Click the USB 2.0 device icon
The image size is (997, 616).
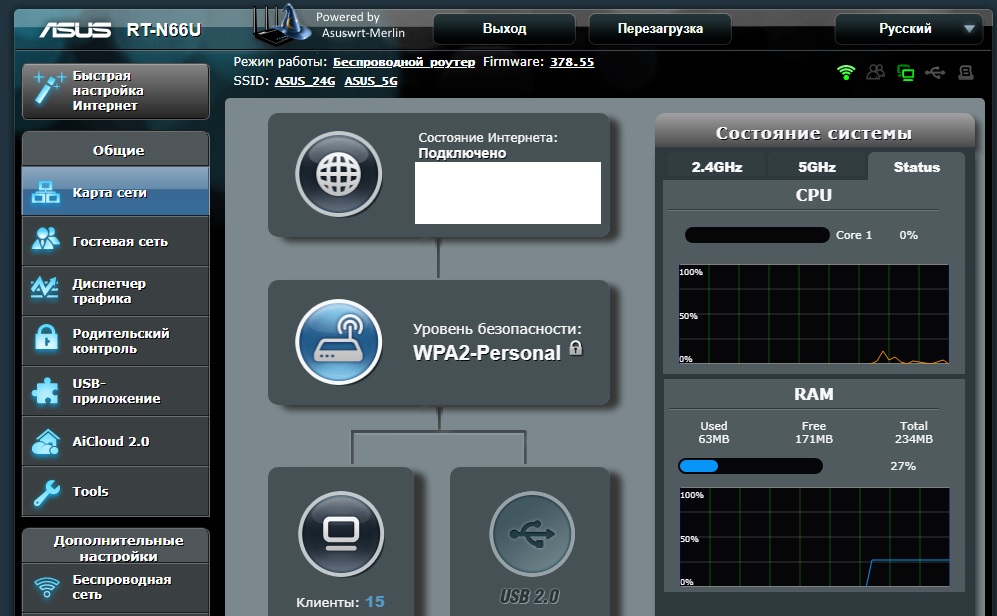[532, 534]
